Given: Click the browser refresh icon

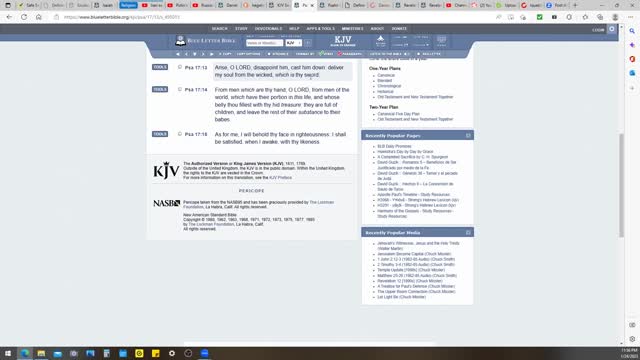Looking at the screenshot, I should point(24,17).
